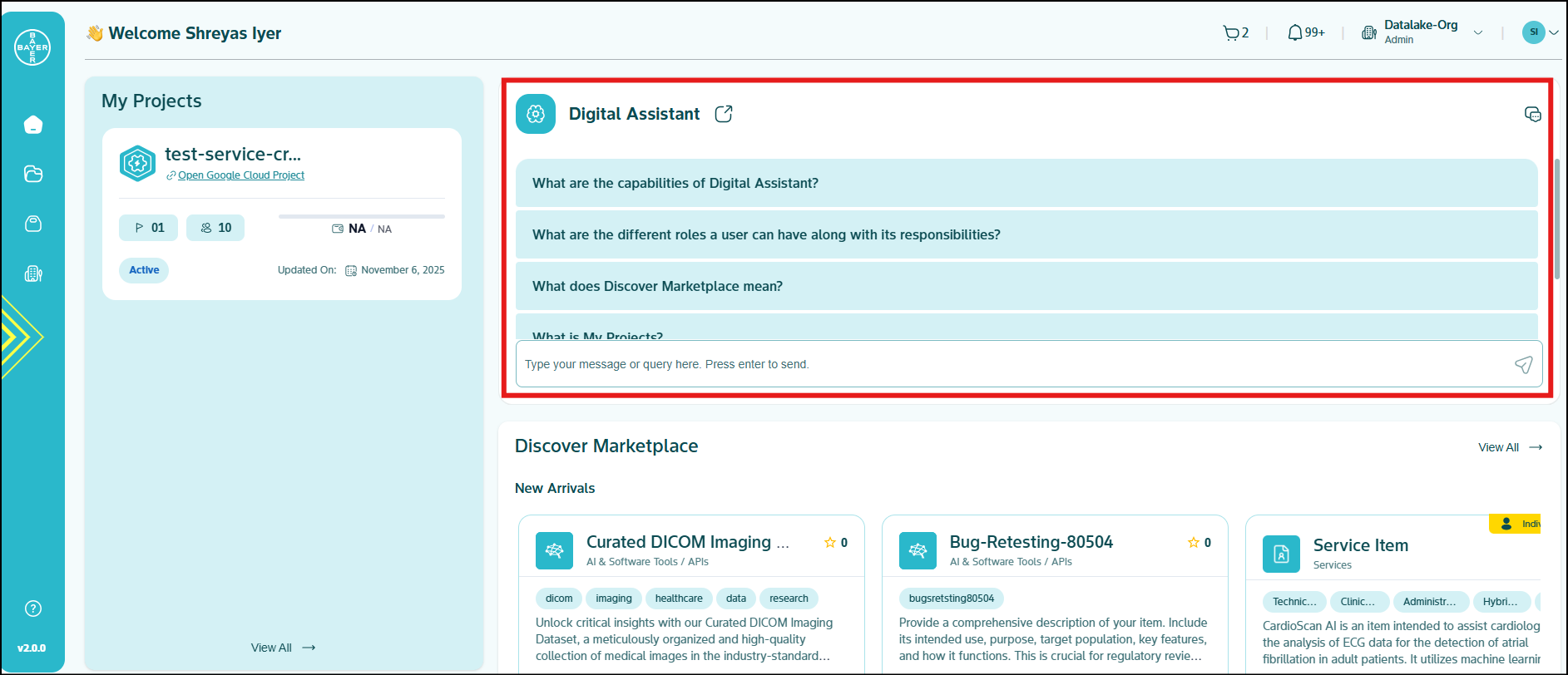Image resolution: width=1568 pixels, height=675 pixels.
Task: Star the Curated DICOM Imaging item
Action: tap(829, 543)
